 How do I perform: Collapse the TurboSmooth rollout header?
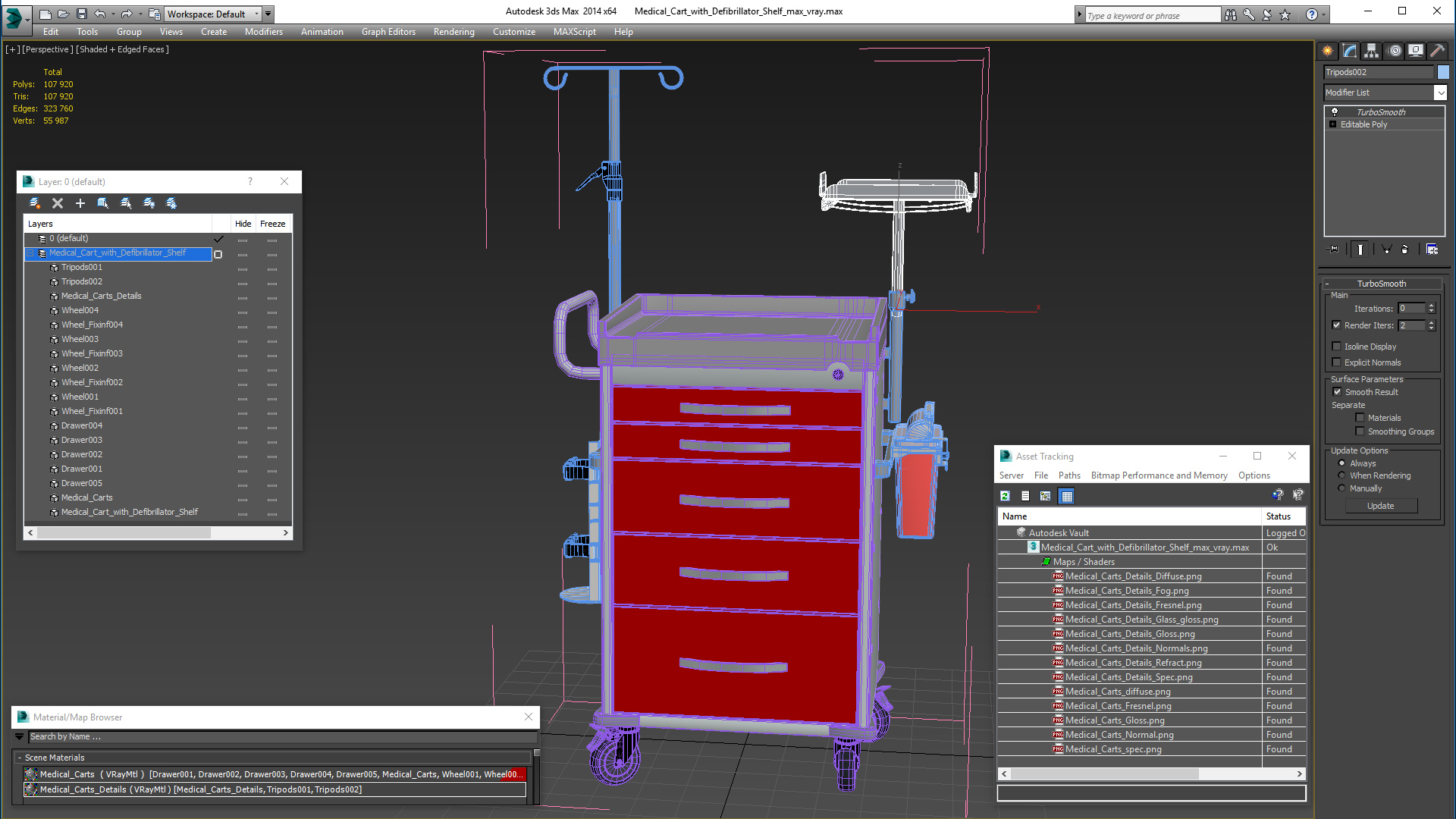[x=1382, y=284]
